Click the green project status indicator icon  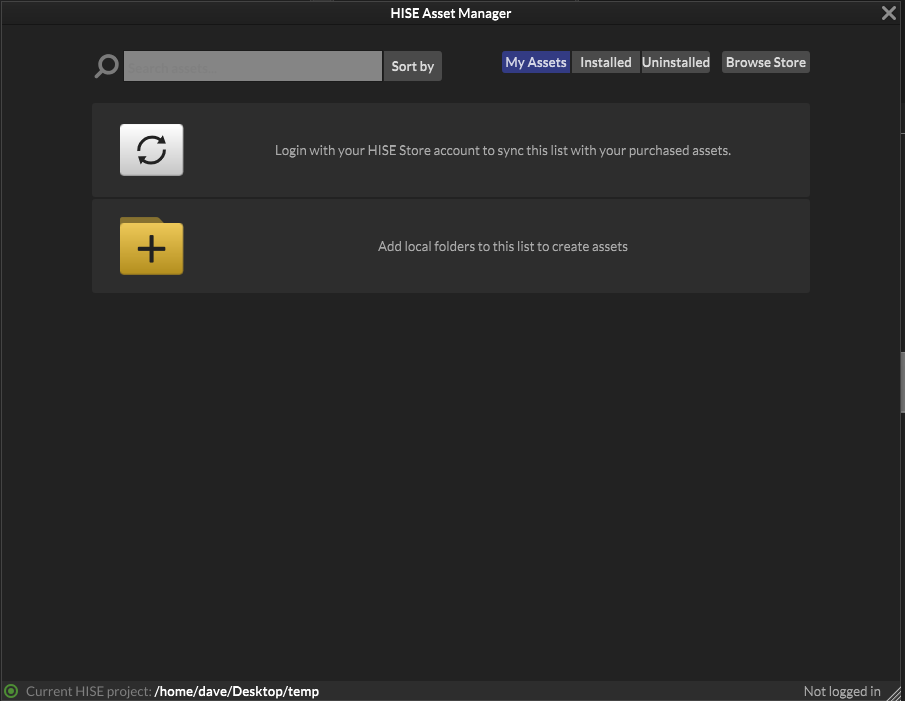point(11,691)
